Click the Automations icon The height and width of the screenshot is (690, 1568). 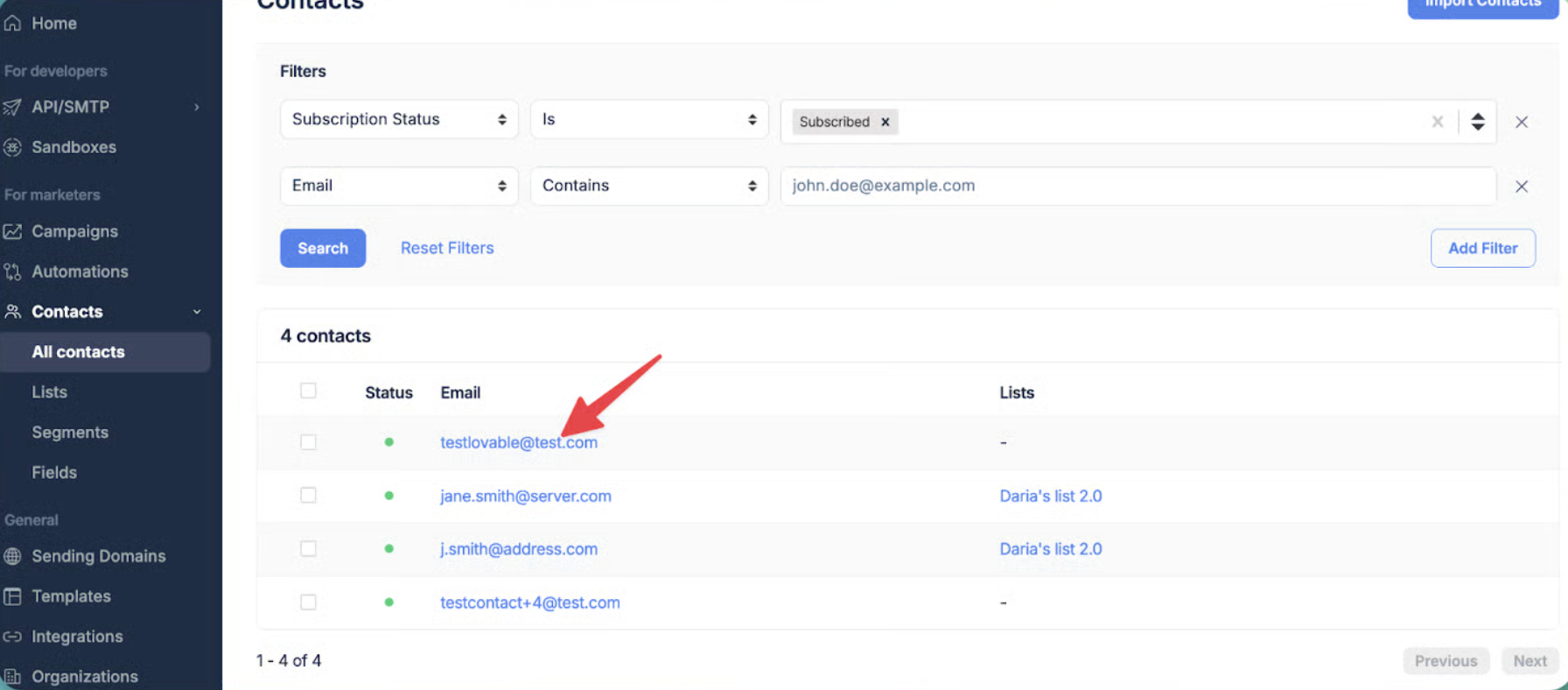click(12, 271)
